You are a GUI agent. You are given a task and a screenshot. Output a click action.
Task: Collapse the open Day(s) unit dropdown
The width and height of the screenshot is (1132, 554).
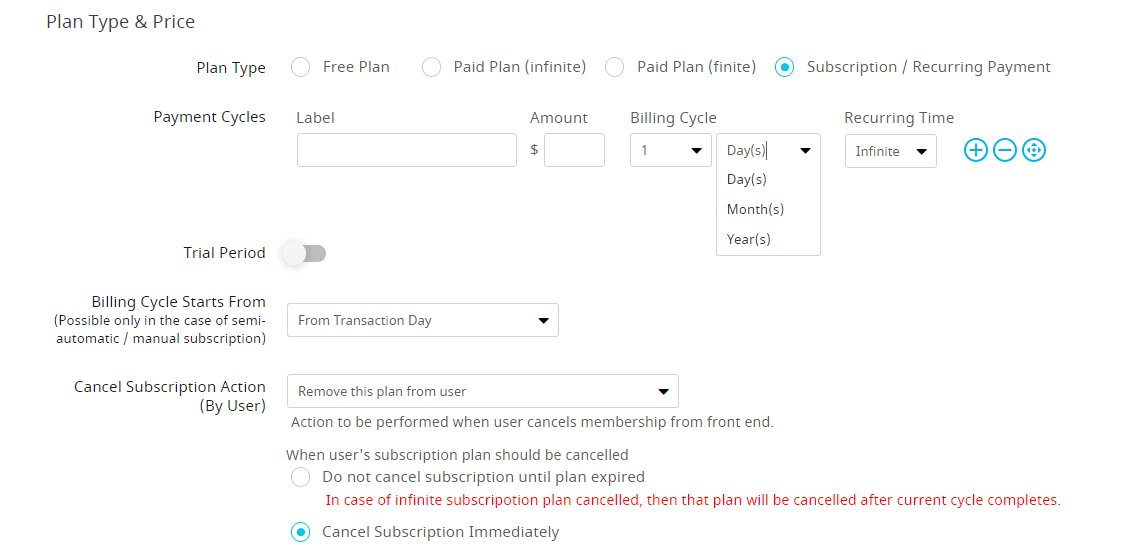(768, 150)
